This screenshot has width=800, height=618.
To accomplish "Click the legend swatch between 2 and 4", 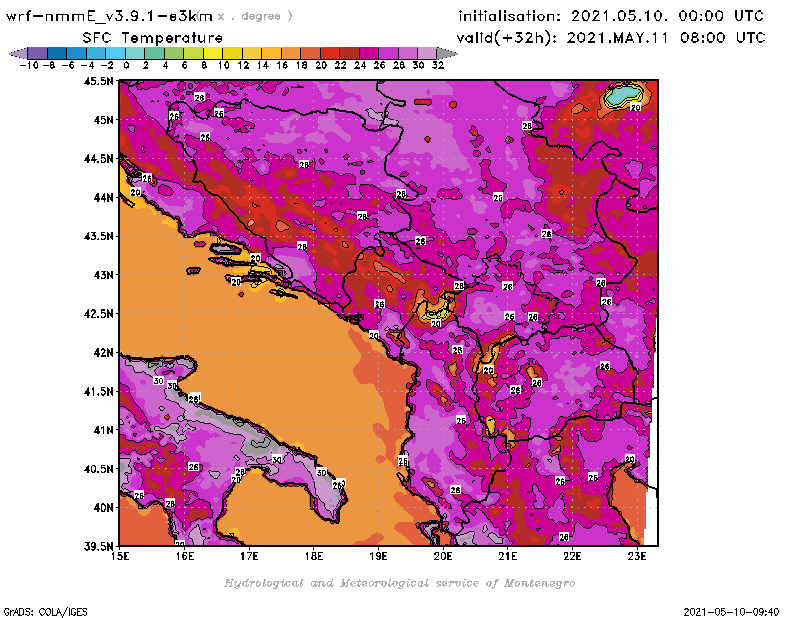I will tap(155, 53).
